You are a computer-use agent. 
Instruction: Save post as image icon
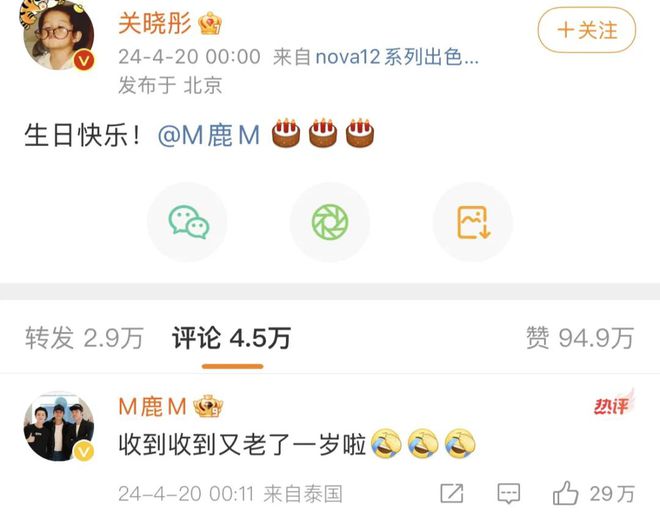473,222
